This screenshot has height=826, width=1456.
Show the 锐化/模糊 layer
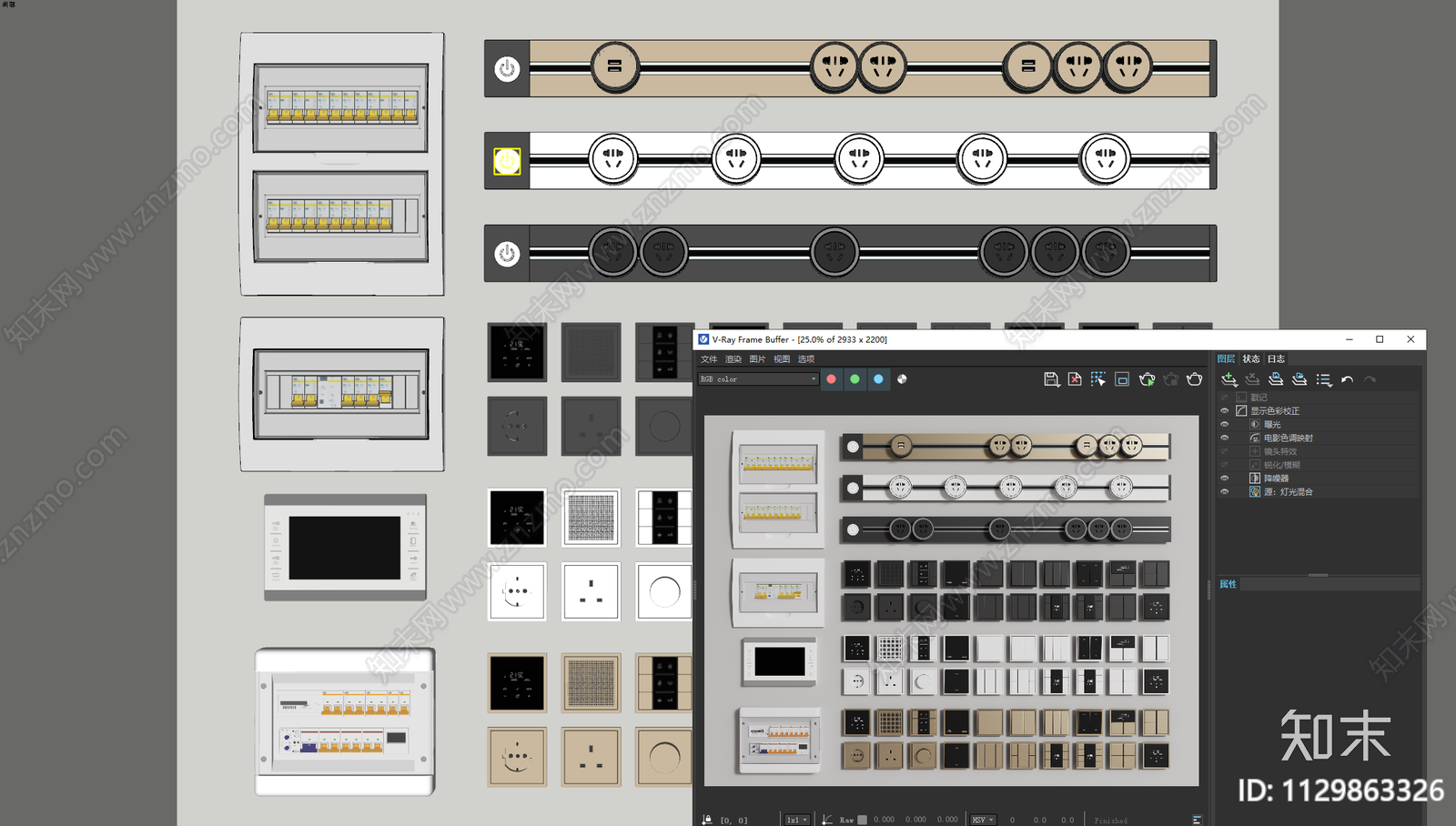click(x=1224, y=465)
